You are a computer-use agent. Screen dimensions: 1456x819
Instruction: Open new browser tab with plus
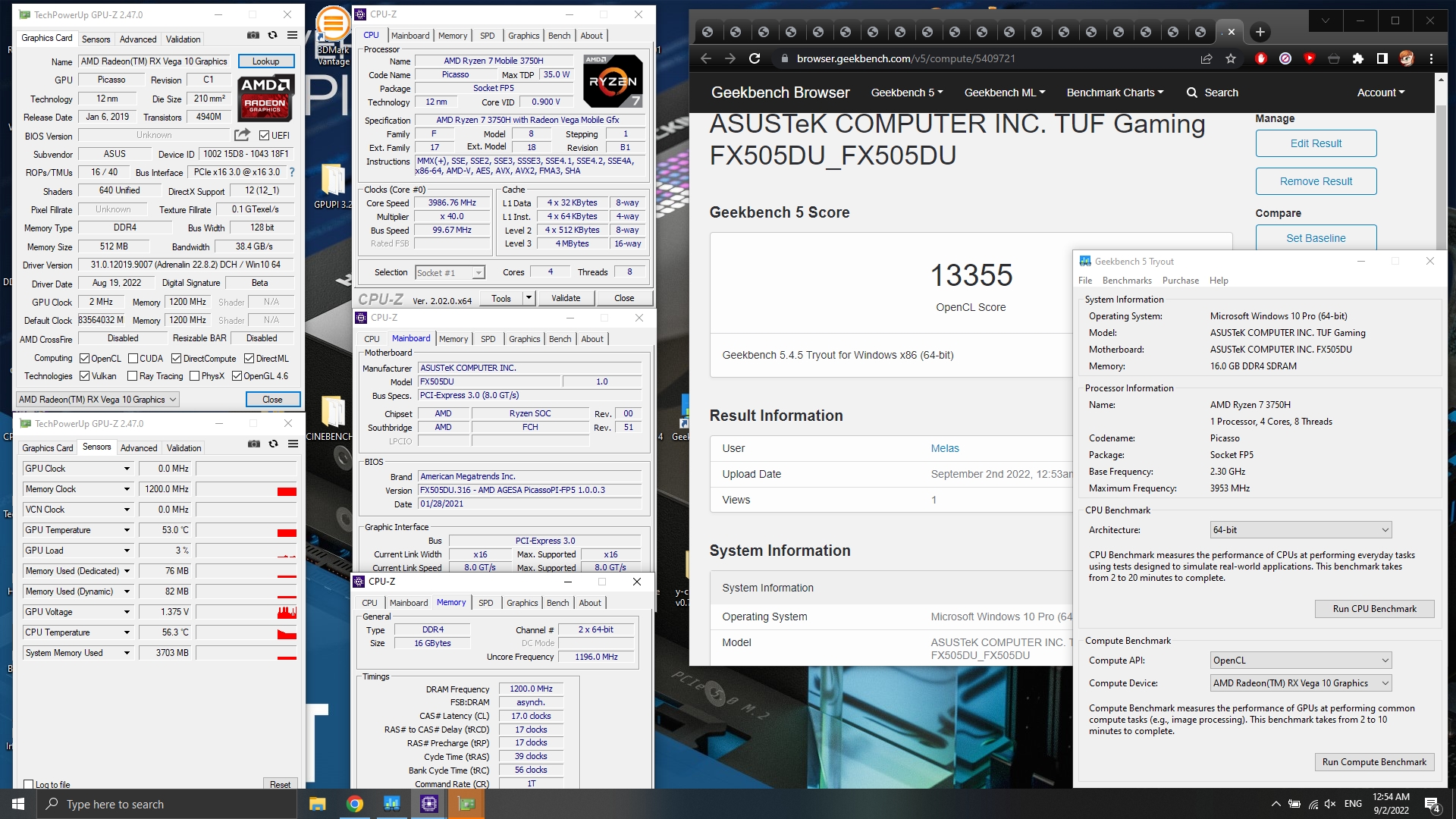pos(1260,32)
